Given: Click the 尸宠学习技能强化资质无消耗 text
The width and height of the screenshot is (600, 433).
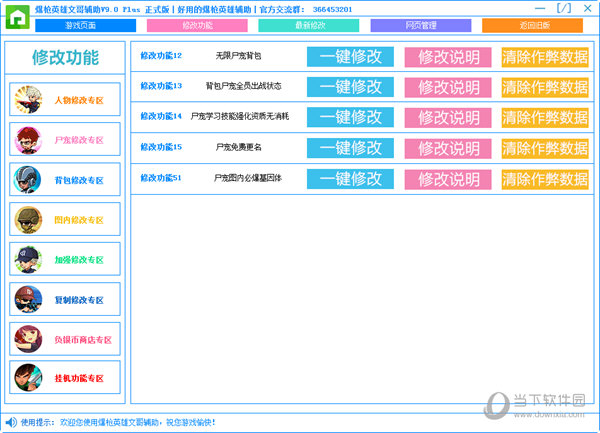Looking at the screenshot, I should (x=240, y=116).
